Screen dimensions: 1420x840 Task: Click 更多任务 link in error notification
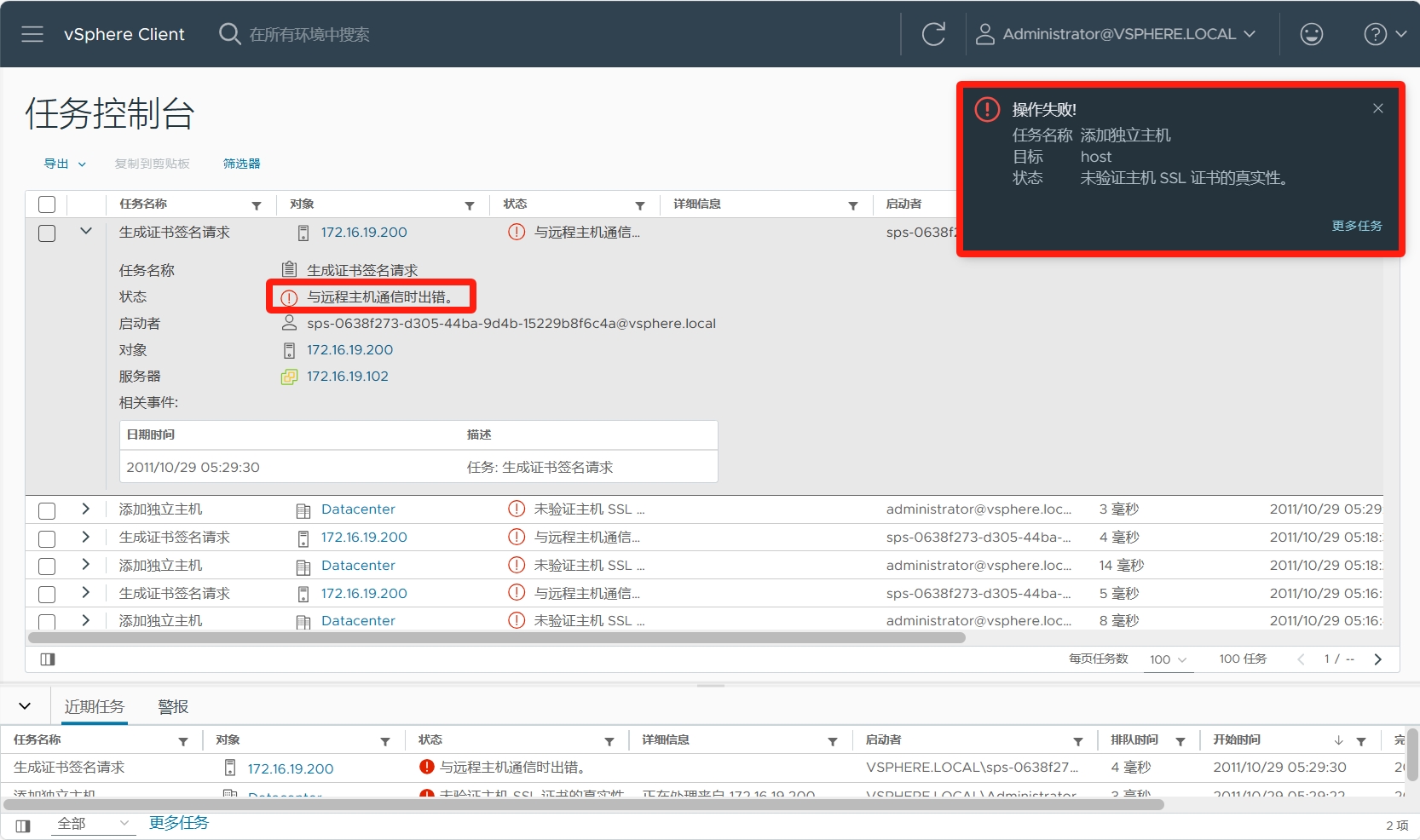pos(1357,226)
